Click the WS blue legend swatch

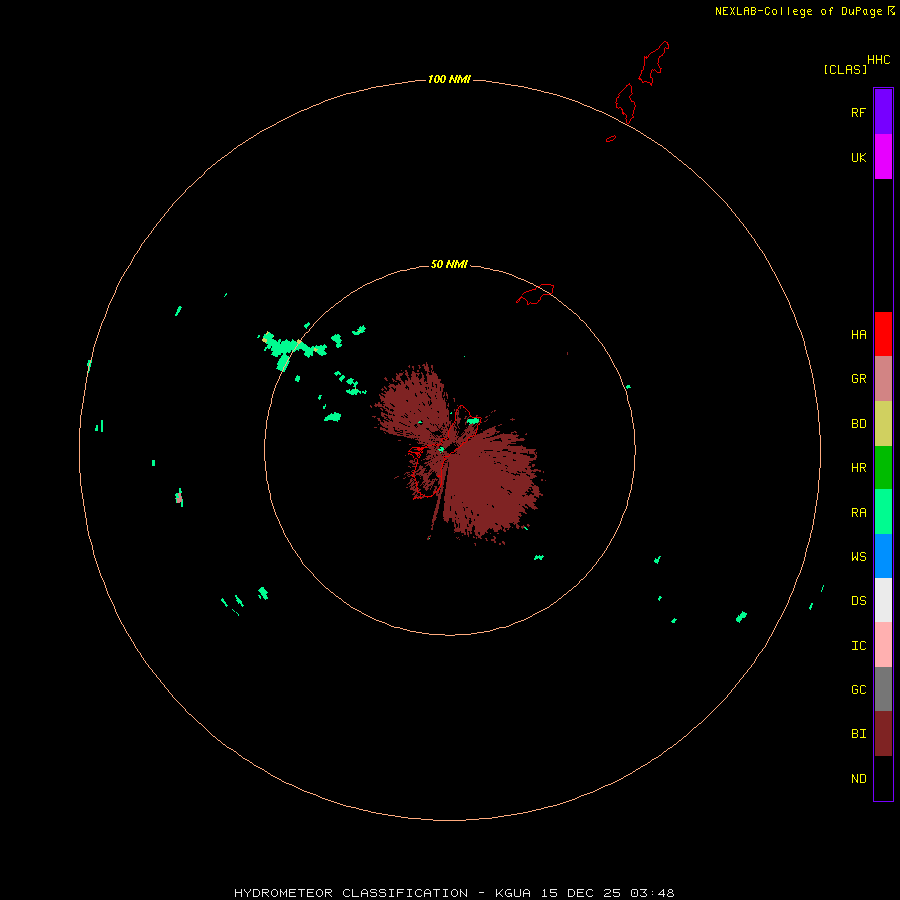pyautogui.click(x=883, y=556)
